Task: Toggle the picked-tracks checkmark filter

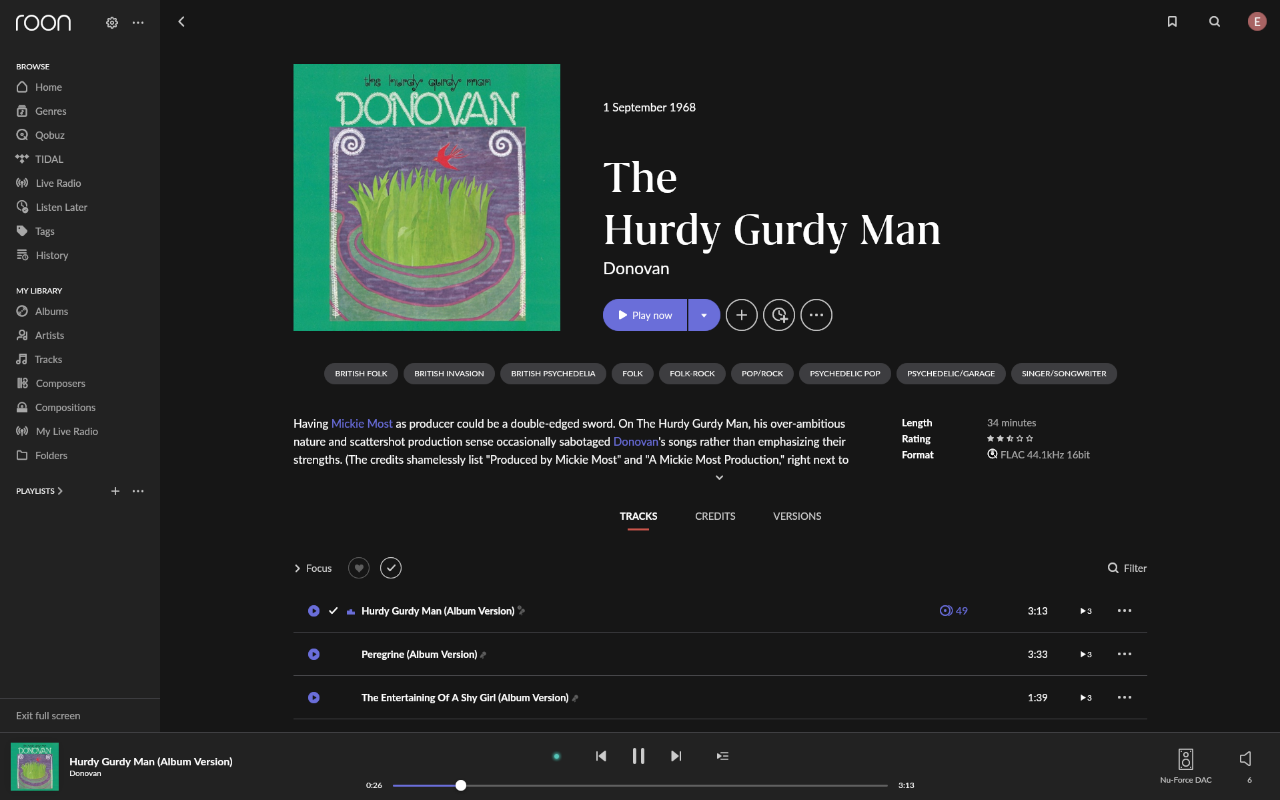Action: tap(391, 568)
